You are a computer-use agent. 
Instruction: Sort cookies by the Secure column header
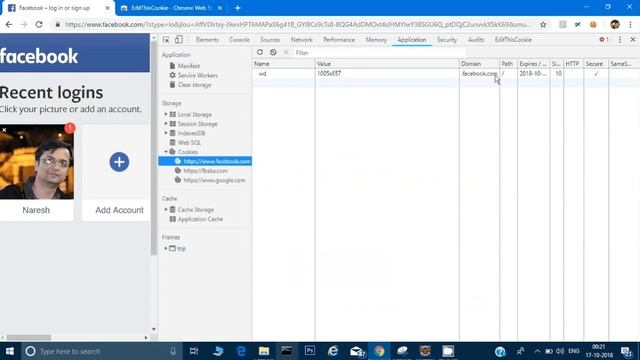(x=596, y=64)
